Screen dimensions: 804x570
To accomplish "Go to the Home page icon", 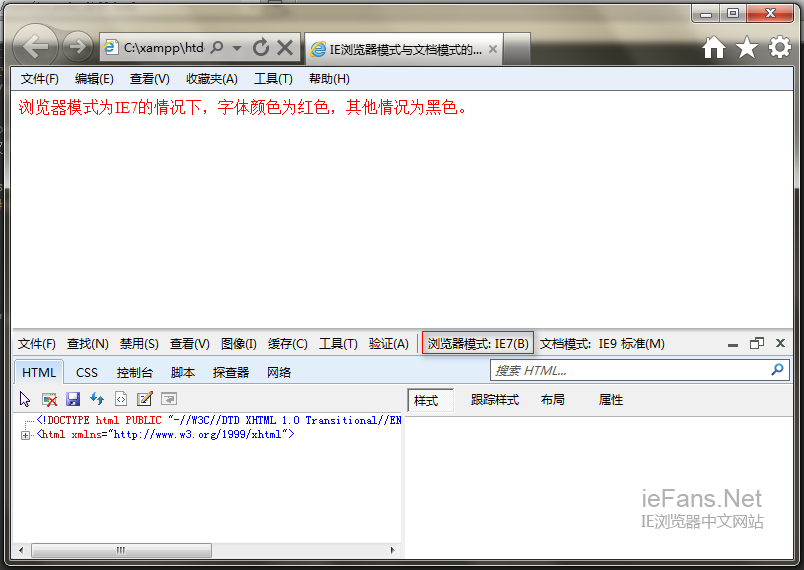I will [714, 48].
